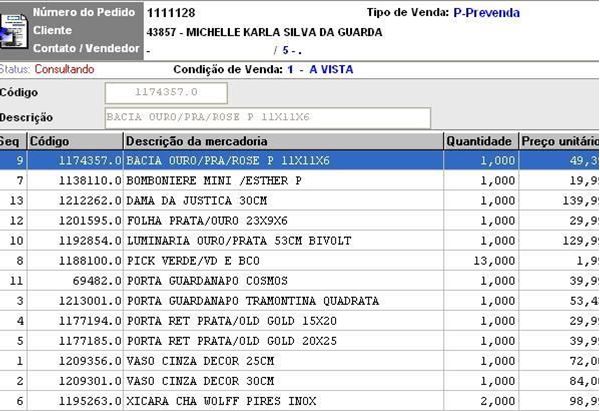Click product code 1192854.0
Viewport: 600px width, 411px height.
click(90, 241)
